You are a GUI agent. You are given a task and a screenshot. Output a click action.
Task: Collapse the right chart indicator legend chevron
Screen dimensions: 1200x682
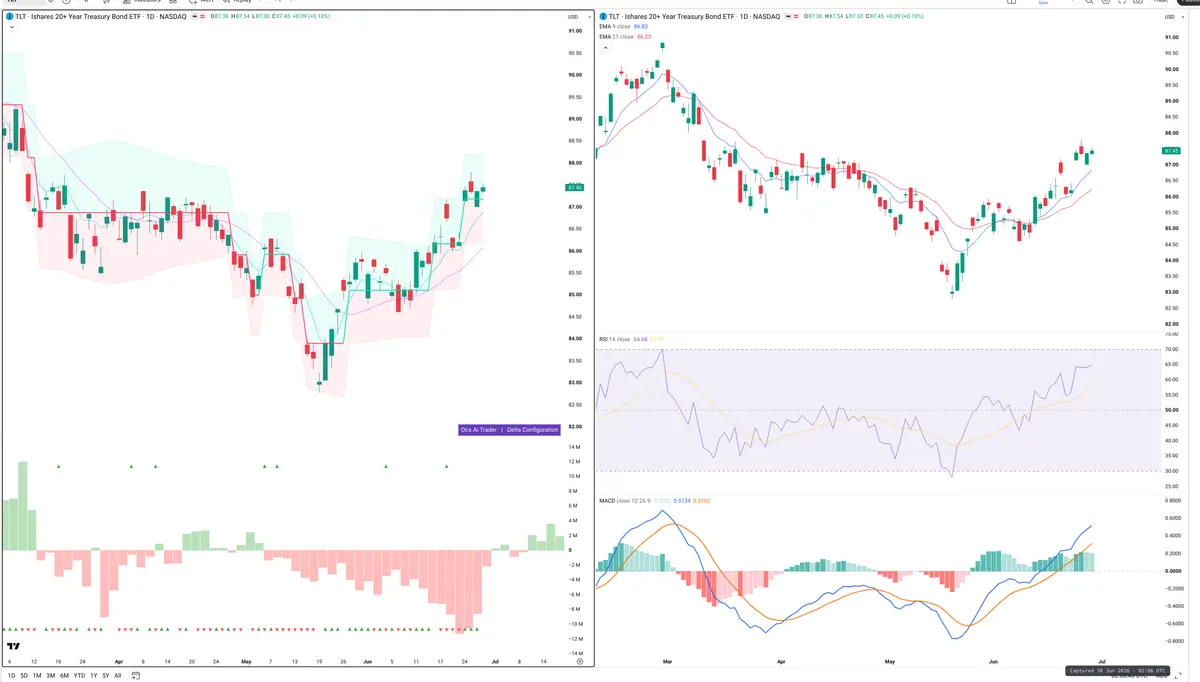(605, 48)
